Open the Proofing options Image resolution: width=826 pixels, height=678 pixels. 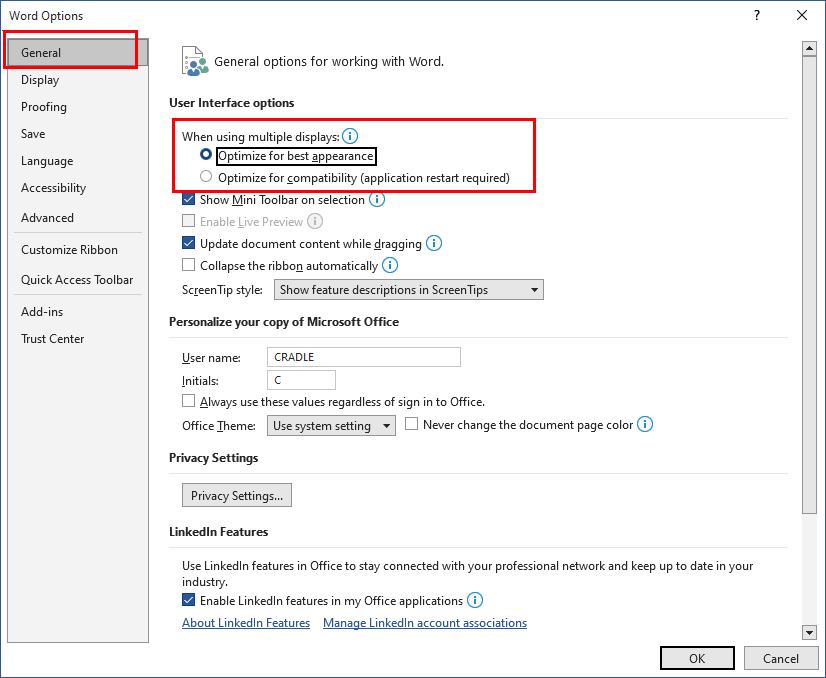point(78,107)
